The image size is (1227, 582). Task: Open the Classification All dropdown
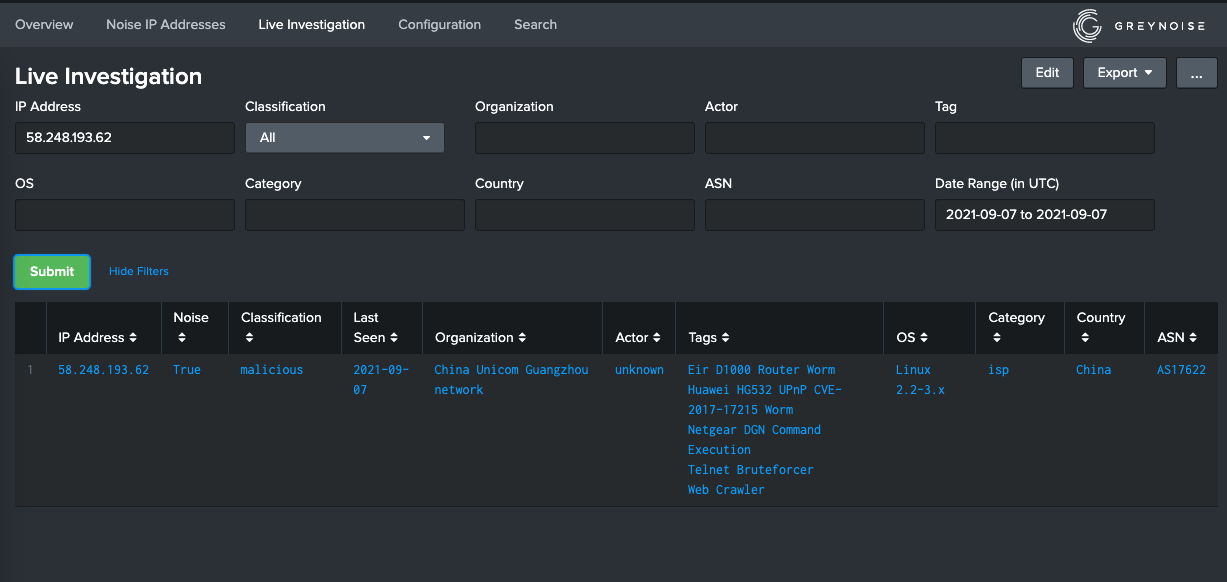point(345,138)
